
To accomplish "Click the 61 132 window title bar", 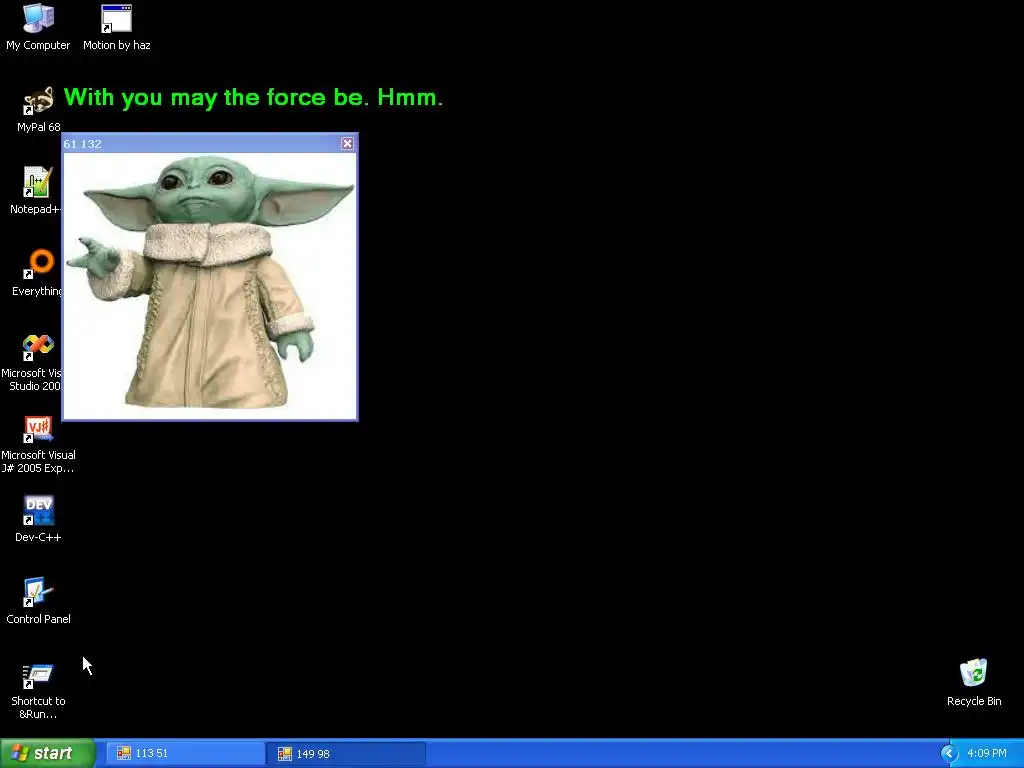I will (x=210, y=143).
